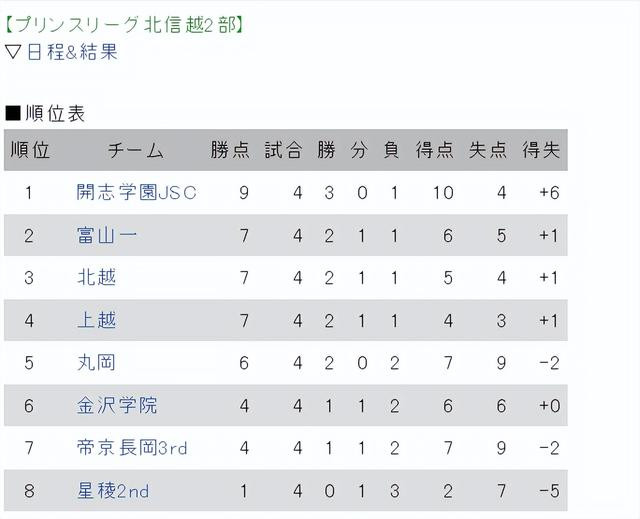The height and width of the screenshot is (519, 640).
Task: Open the 開志学園JSC team link
Action: tap(136, 192)
